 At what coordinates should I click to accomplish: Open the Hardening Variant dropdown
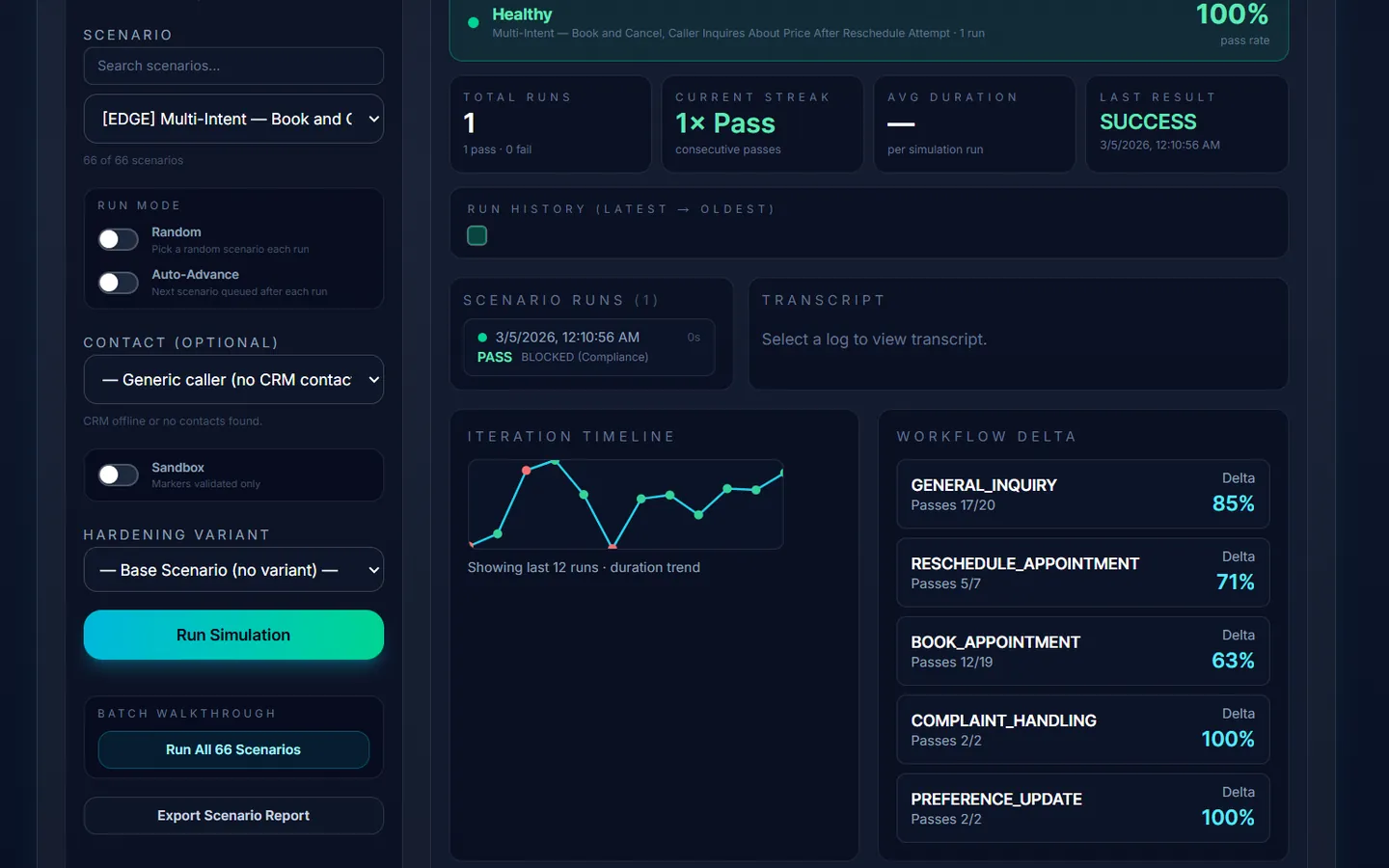click(233, 570)
